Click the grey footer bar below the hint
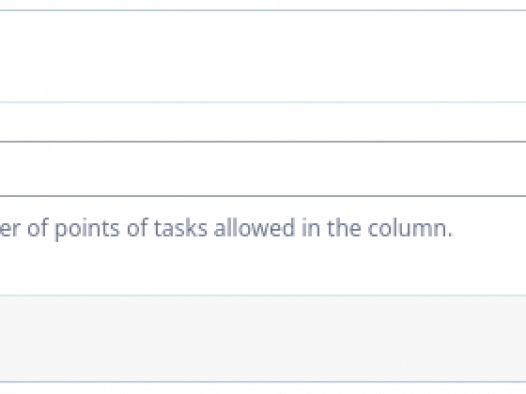This screenshot has width=526, height=394. (x=263, y=339)
